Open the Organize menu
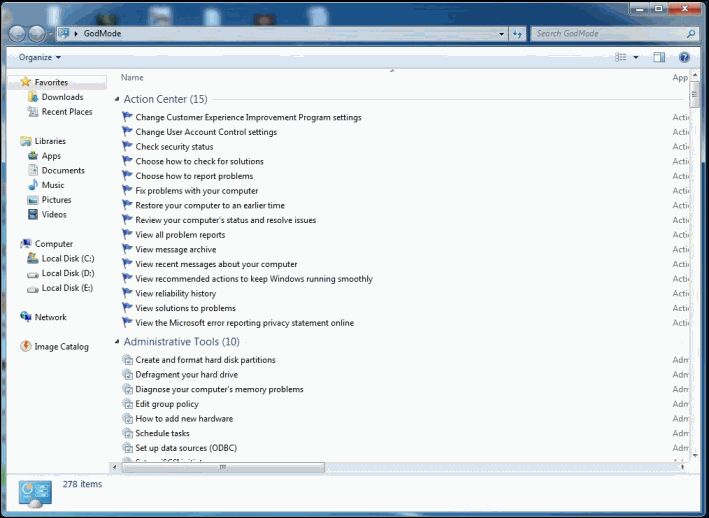The height and width of the screenshot is (518, 709). (40, 57)
